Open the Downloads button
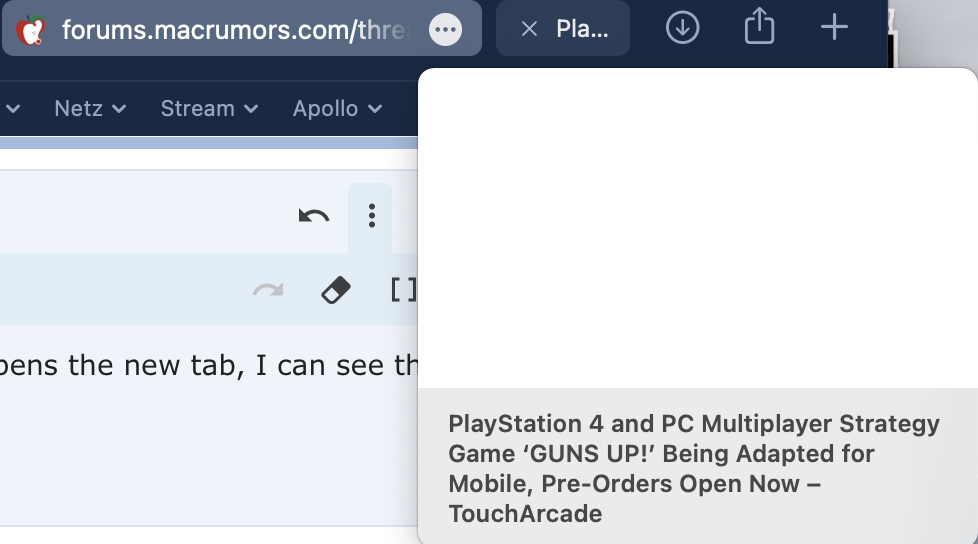Image resolution: width=978 pixels, height=544 pixels. point(682,28)
